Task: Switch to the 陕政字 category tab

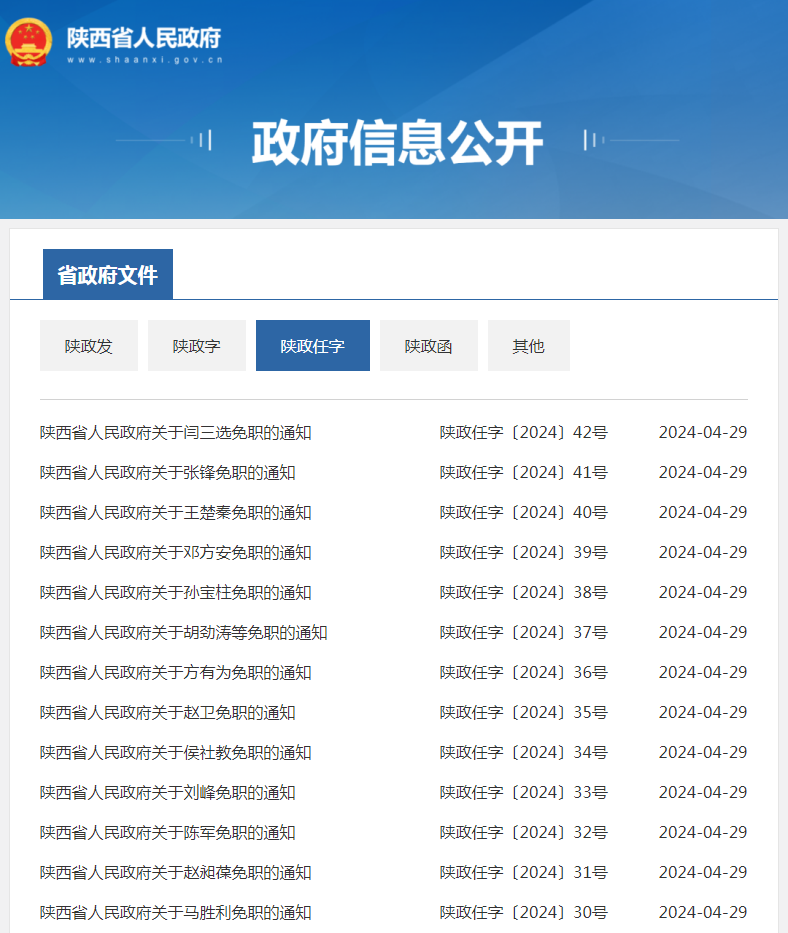Action: click(x=196, y=346)
